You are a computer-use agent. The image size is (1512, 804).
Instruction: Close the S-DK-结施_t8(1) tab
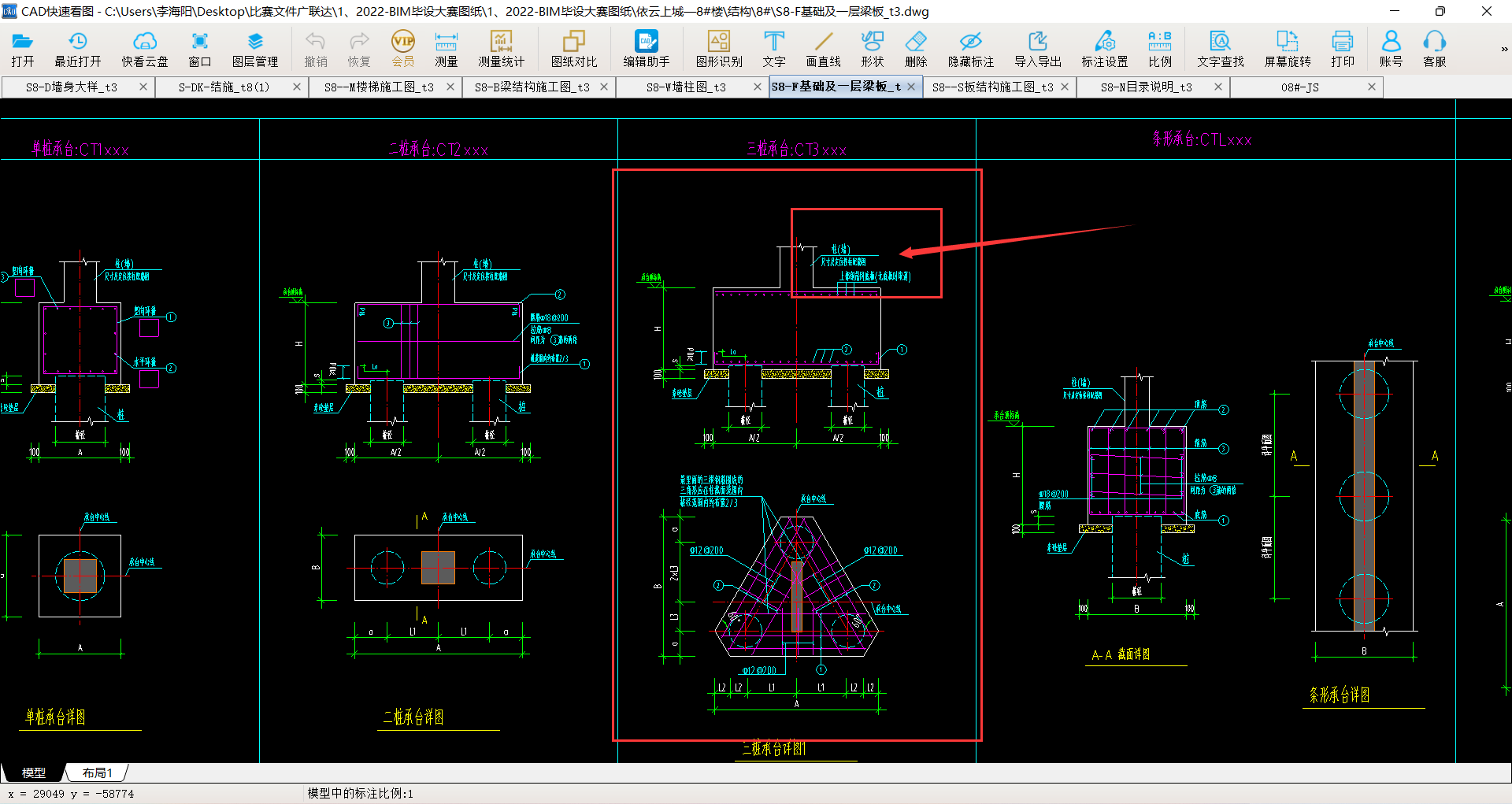pos(296,87)
